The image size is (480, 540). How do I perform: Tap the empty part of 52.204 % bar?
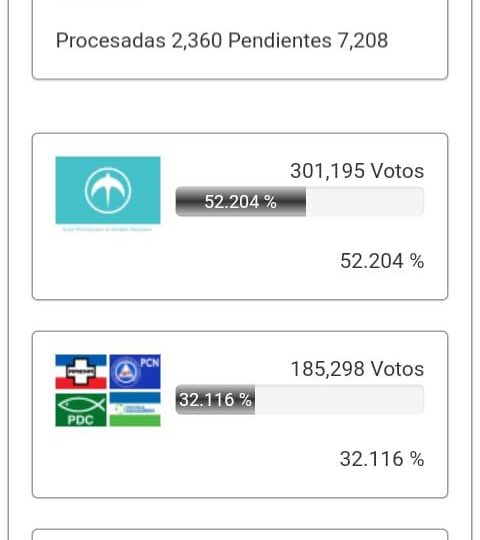click(x=365, y=202)
